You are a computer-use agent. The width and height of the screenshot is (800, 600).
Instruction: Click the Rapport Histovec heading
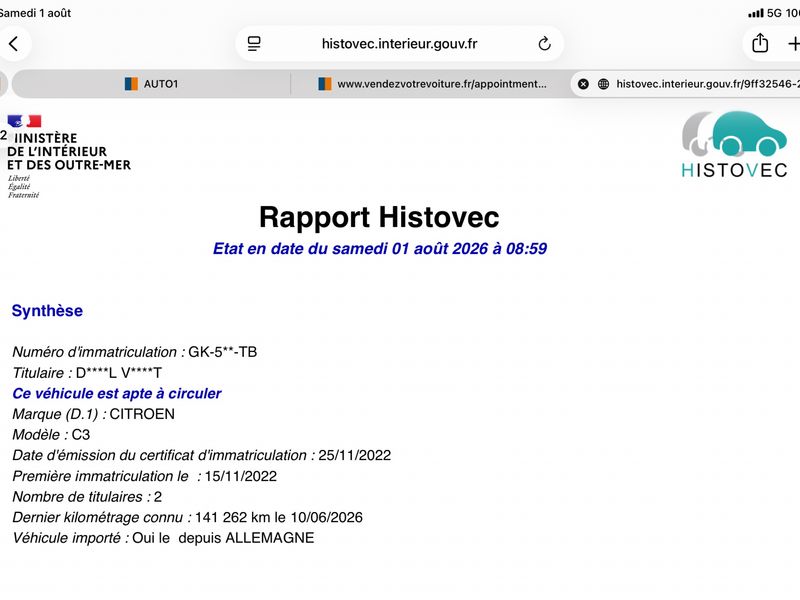click(x=379, y=217)
